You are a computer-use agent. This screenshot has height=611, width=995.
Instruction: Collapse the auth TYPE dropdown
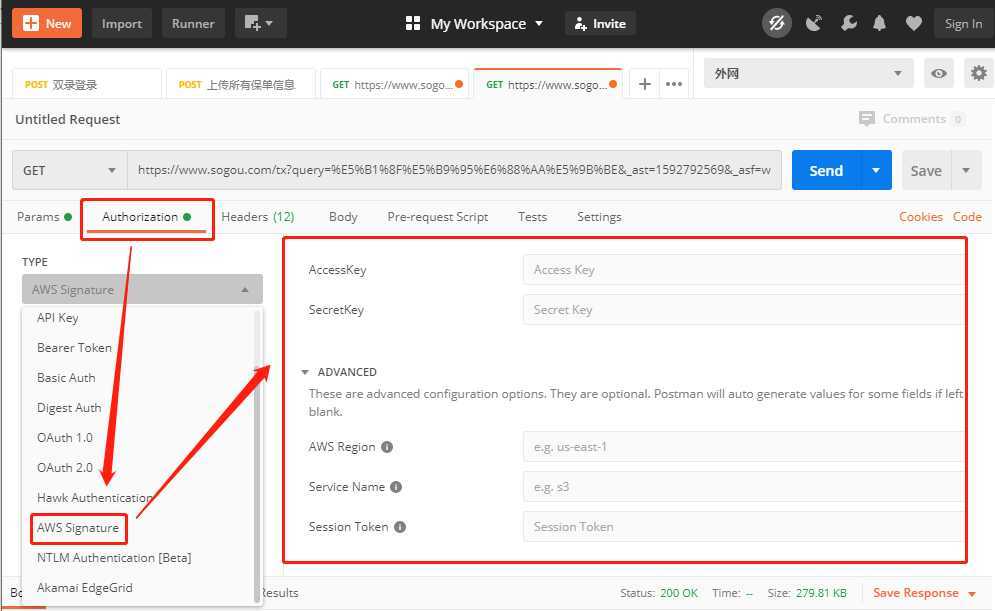142,289
